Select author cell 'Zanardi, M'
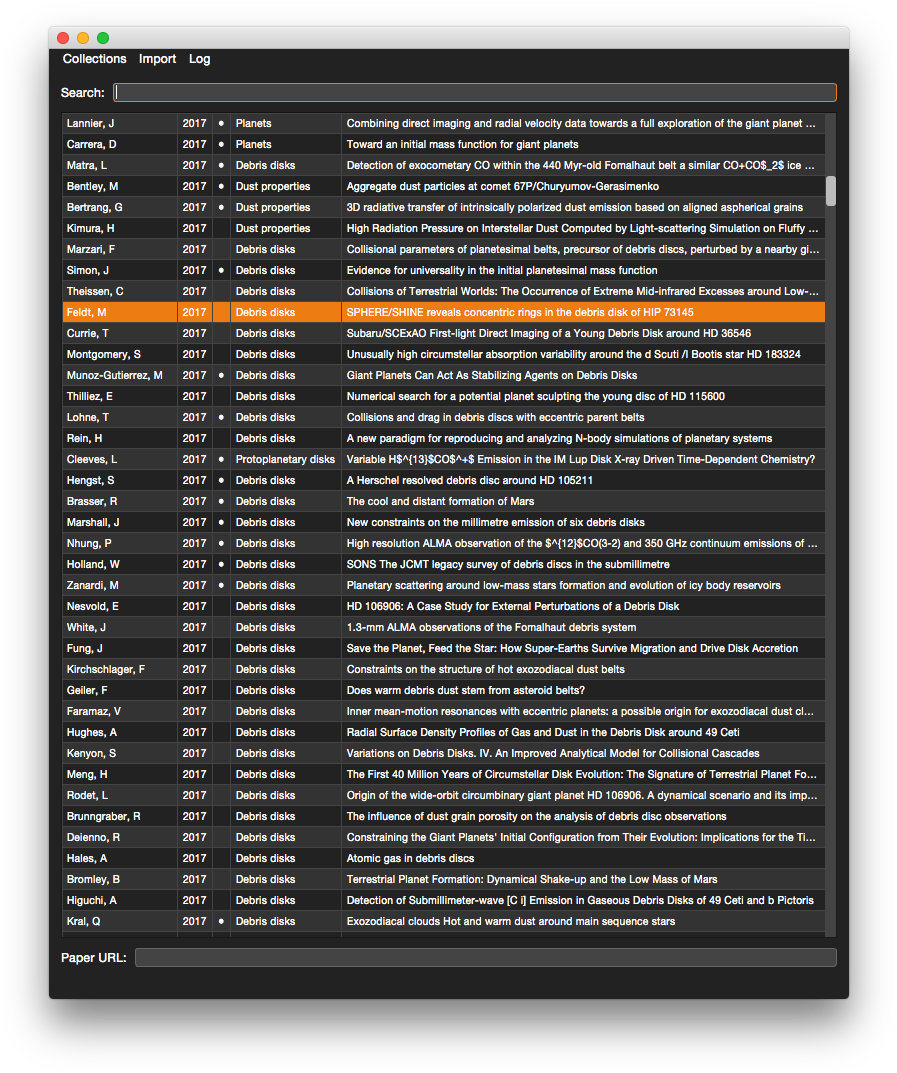This screenshot has width=897, height=1073. click(x=120, y=585)
